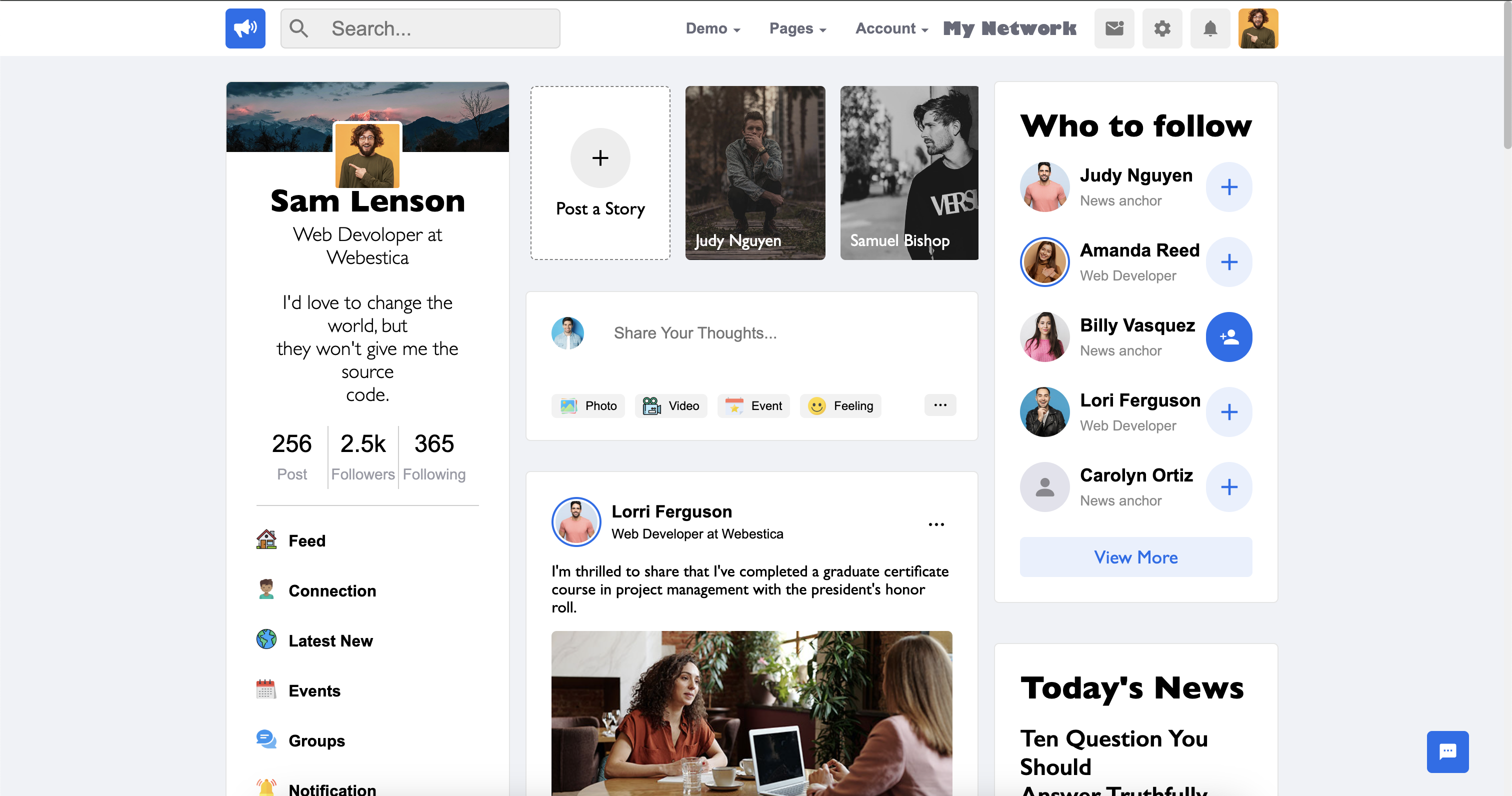Open more options in share box

tap(940, 405)
